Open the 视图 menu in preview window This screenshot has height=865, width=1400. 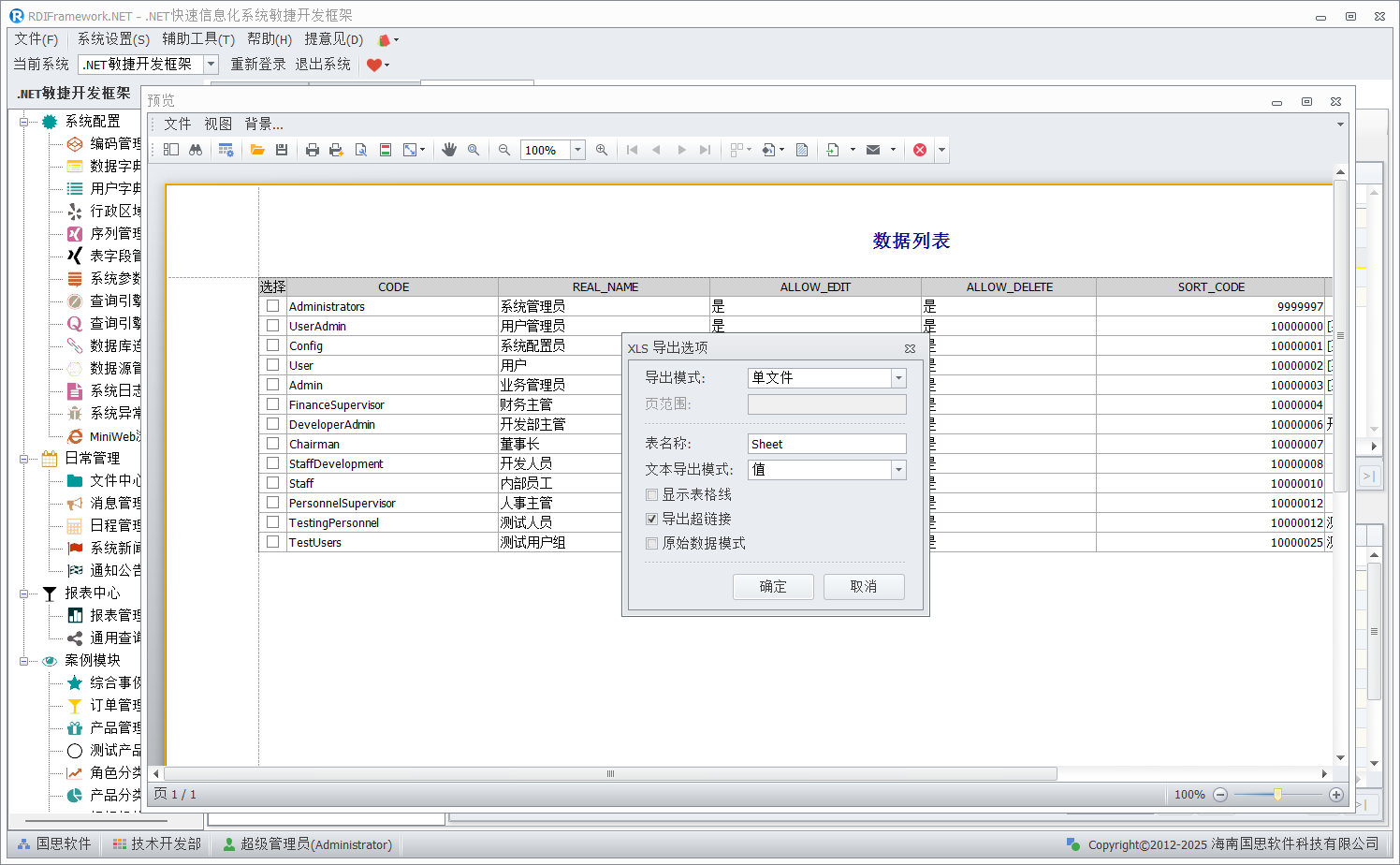tap(218, 125)
